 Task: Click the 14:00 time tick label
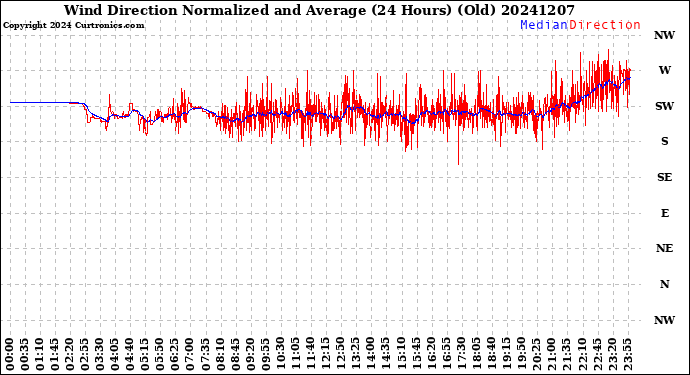[x=371, y=353]
